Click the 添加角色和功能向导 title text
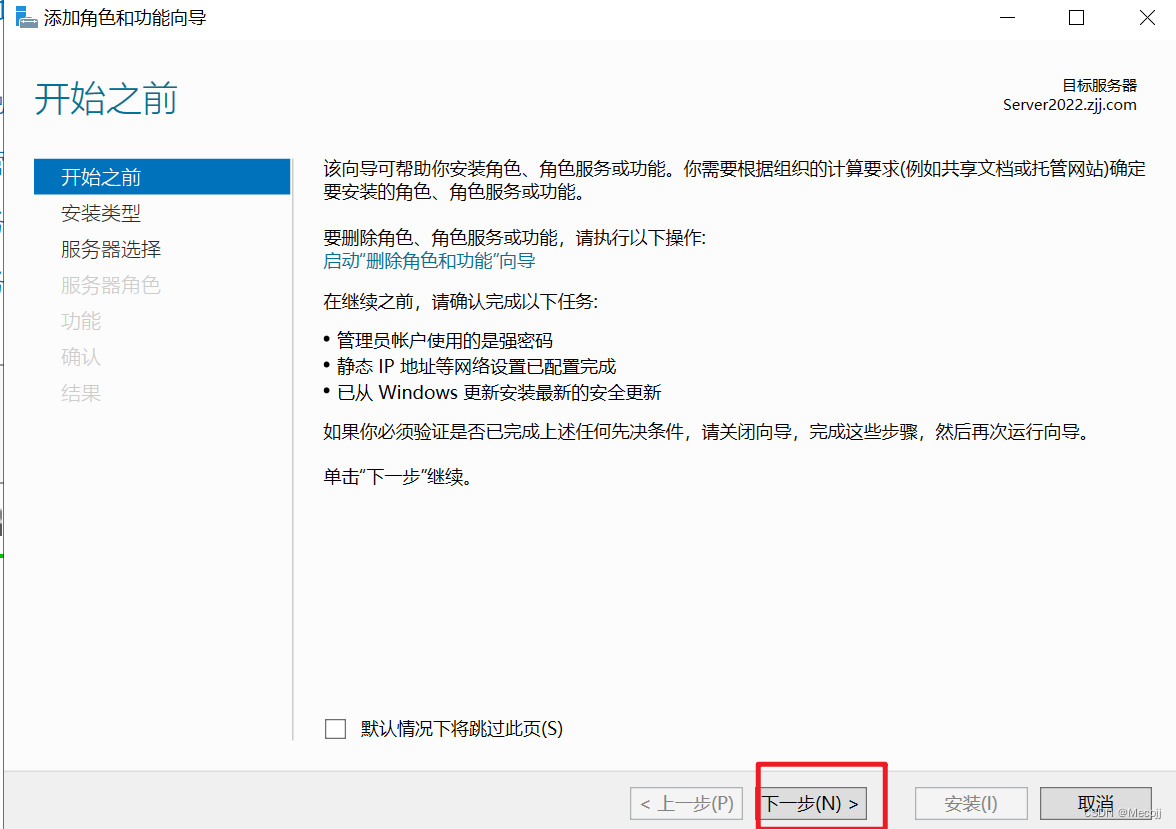 point(125,17)
